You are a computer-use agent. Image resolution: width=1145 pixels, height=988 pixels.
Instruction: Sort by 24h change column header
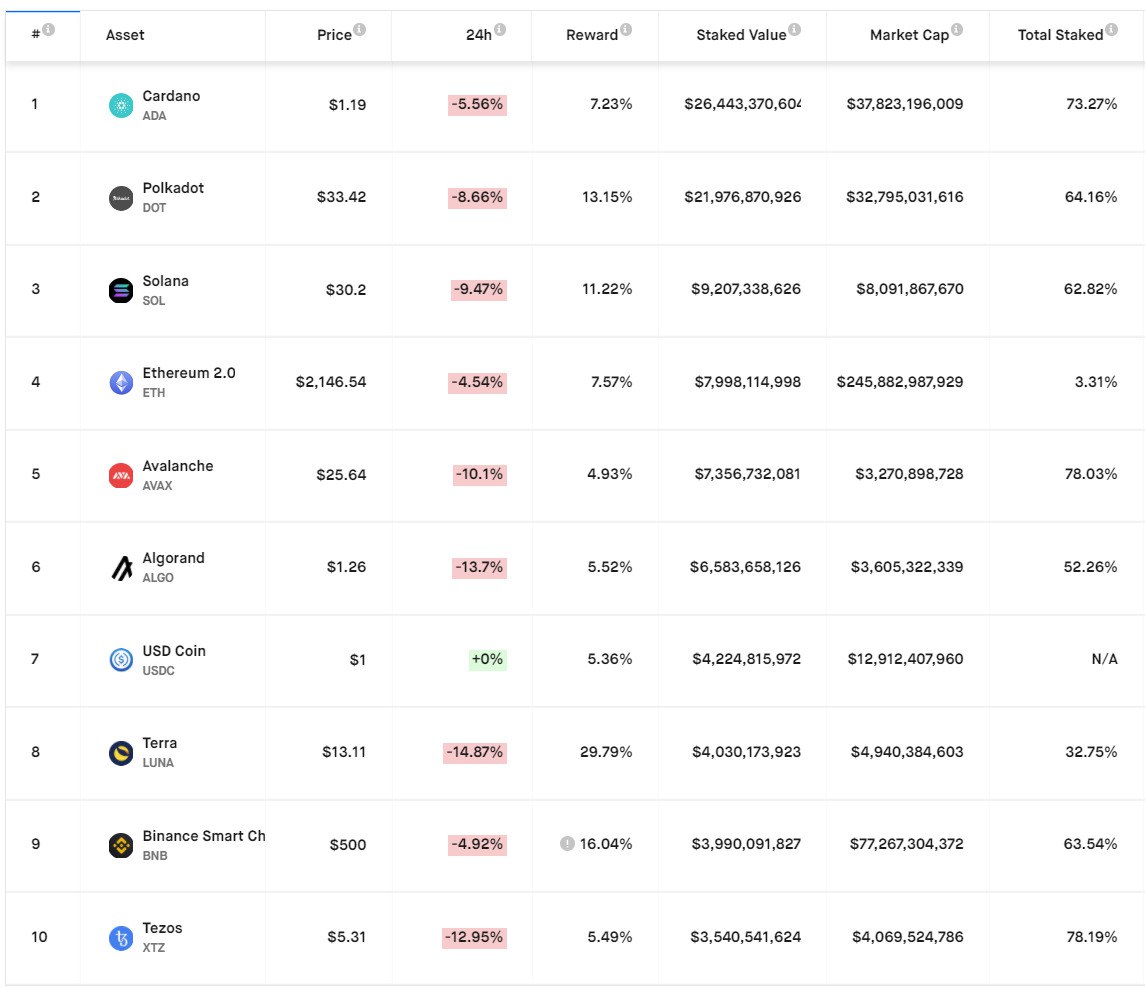(479, 35)
